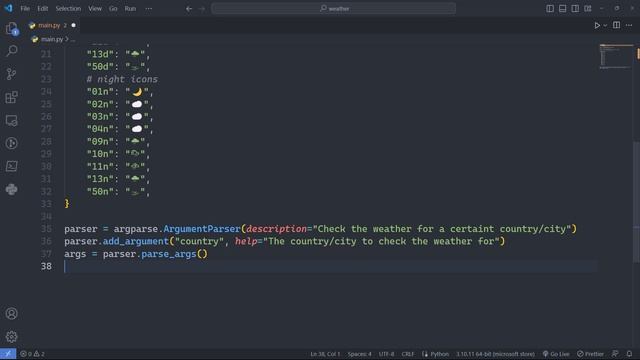Open the remote window indicator

click(x=8, y=354)
